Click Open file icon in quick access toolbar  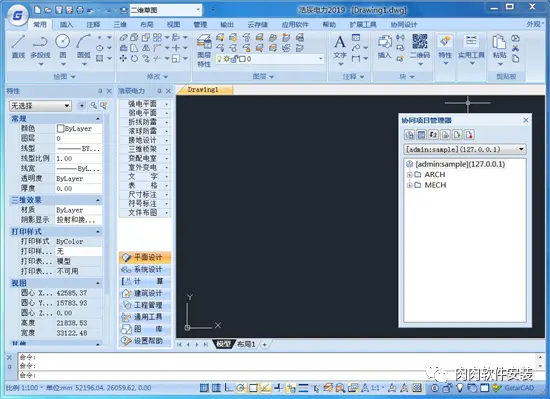pyautogui.click(x=48, y=10)
